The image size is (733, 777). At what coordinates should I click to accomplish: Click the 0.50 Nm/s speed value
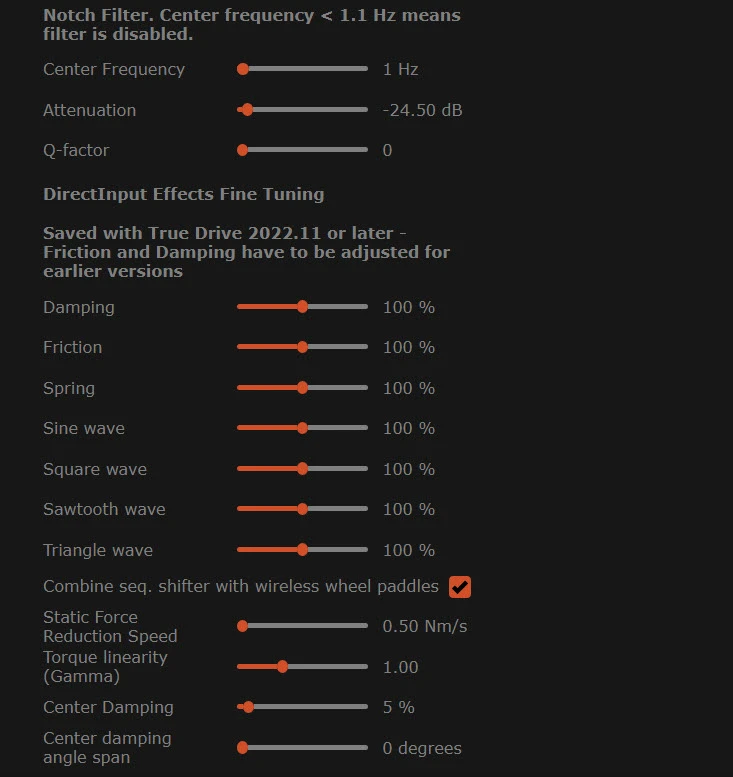pyautogui.click(x=425, y=626)
